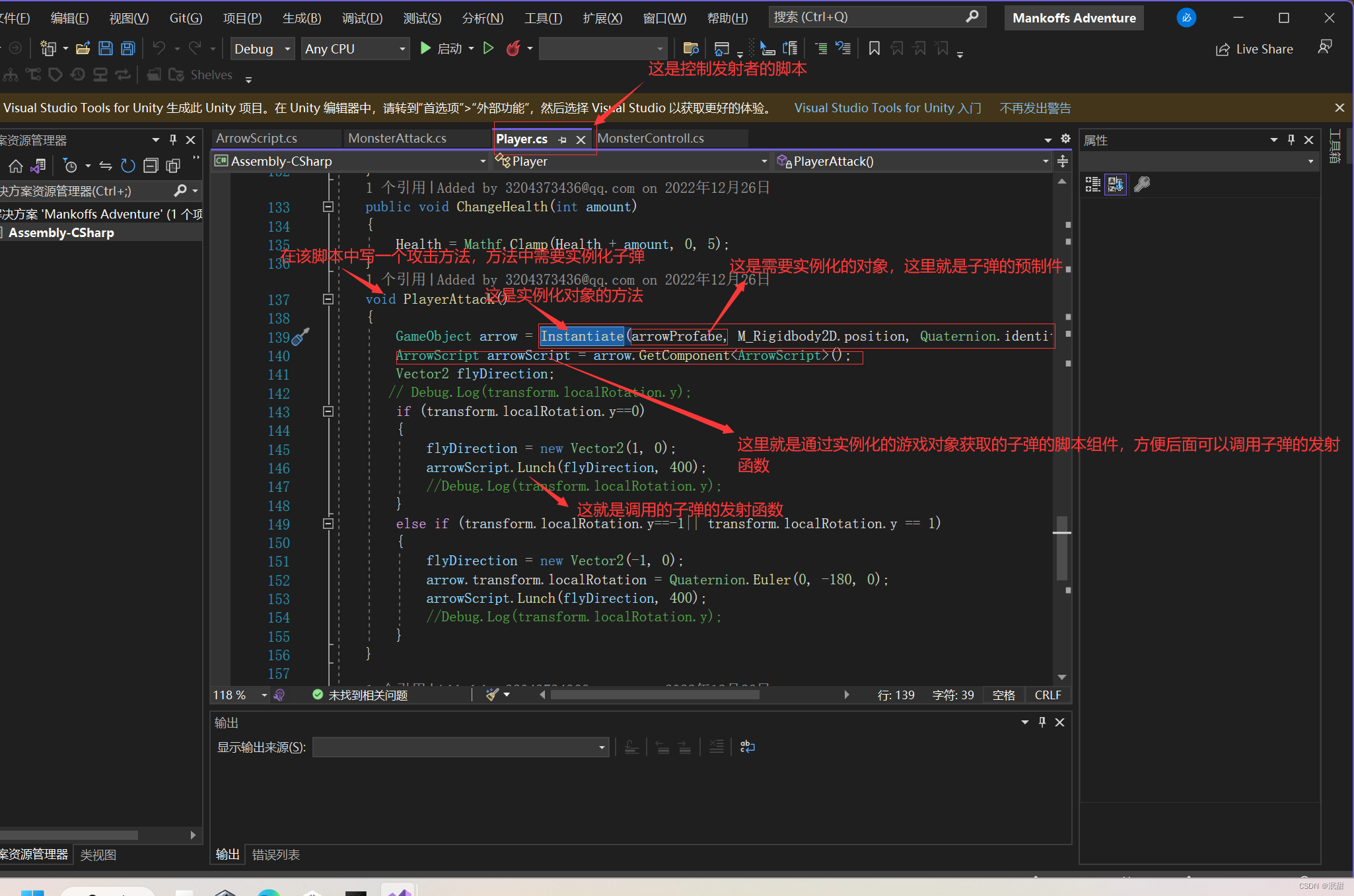Start without debugging using green outline arrow
Image resolution: width=1354 pixels, height=896 pixels.
tap(489, 48)
